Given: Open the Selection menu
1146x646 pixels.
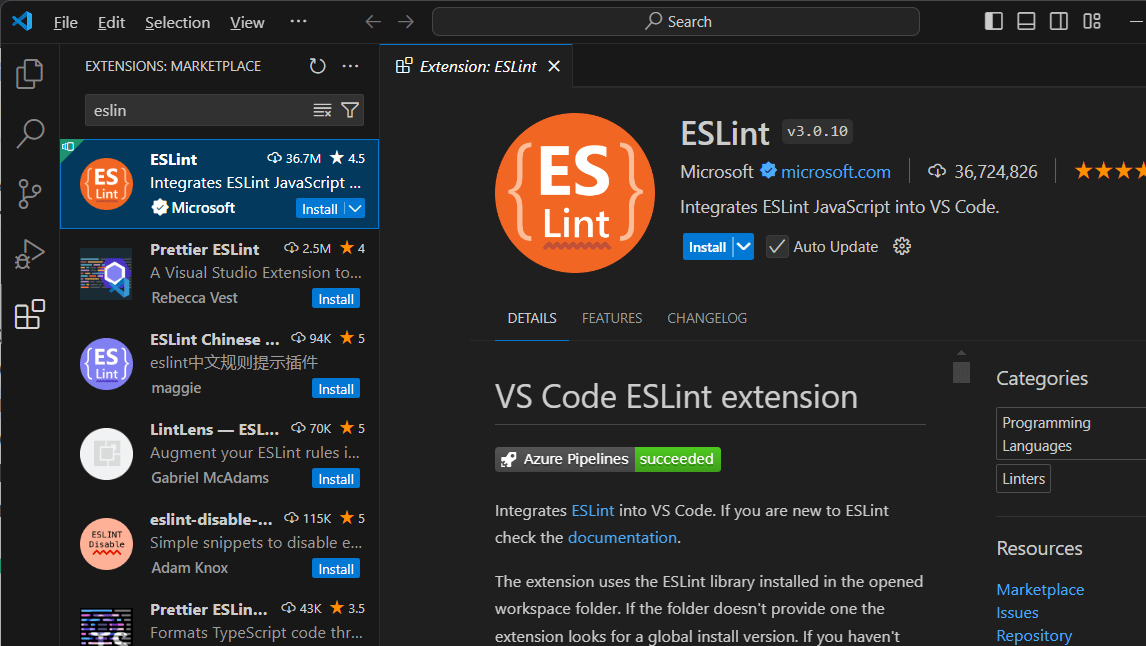Looking at the screenshot, I should [x=177, y=22].
